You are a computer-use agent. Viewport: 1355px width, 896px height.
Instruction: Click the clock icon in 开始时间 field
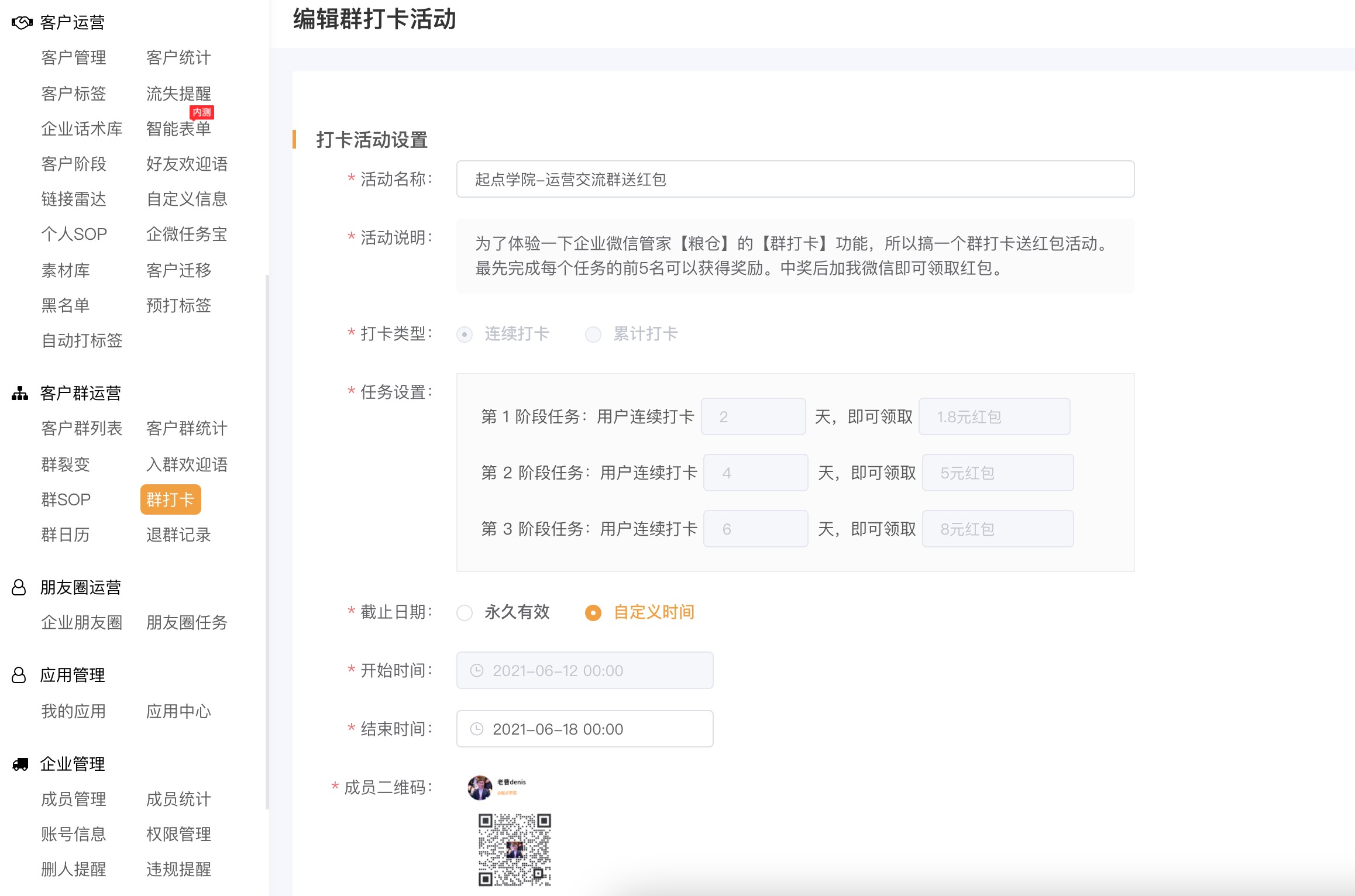pyautogui.click(x=477, y=670)
